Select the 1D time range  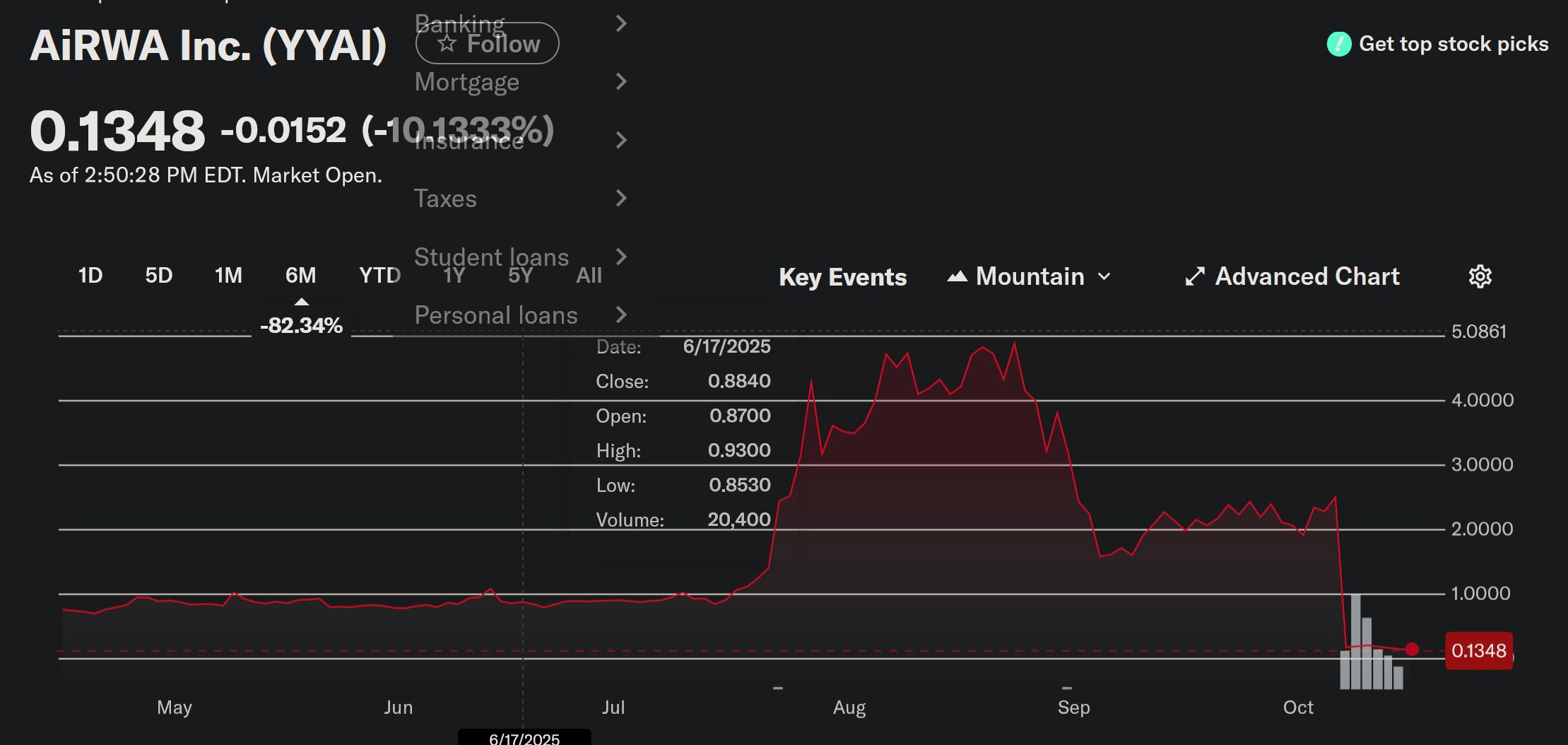(90, 275)
